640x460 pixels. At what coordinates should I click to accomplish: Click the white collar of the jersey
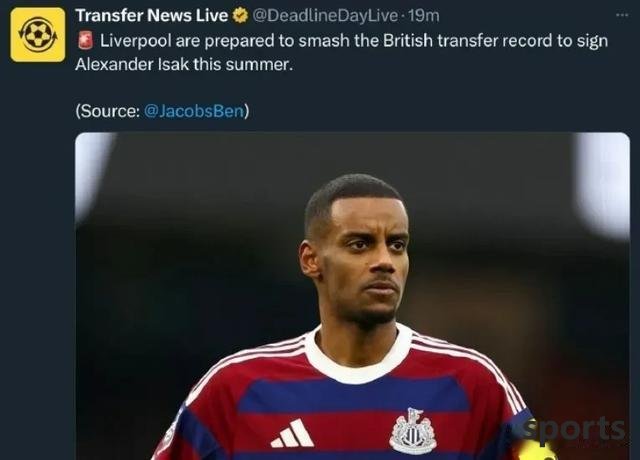[x=359, y=355]
